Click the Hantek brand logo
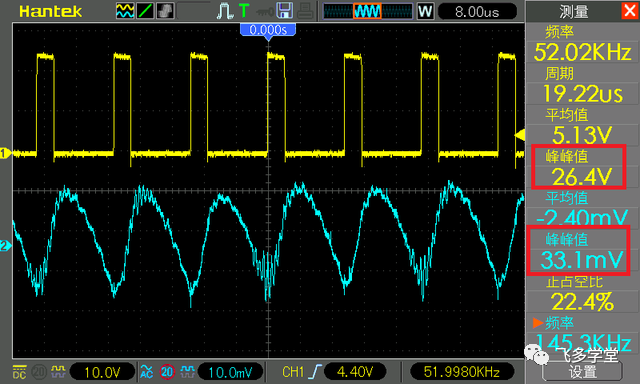The height and width of the screenshot is (384, 640). coord(51,11)
